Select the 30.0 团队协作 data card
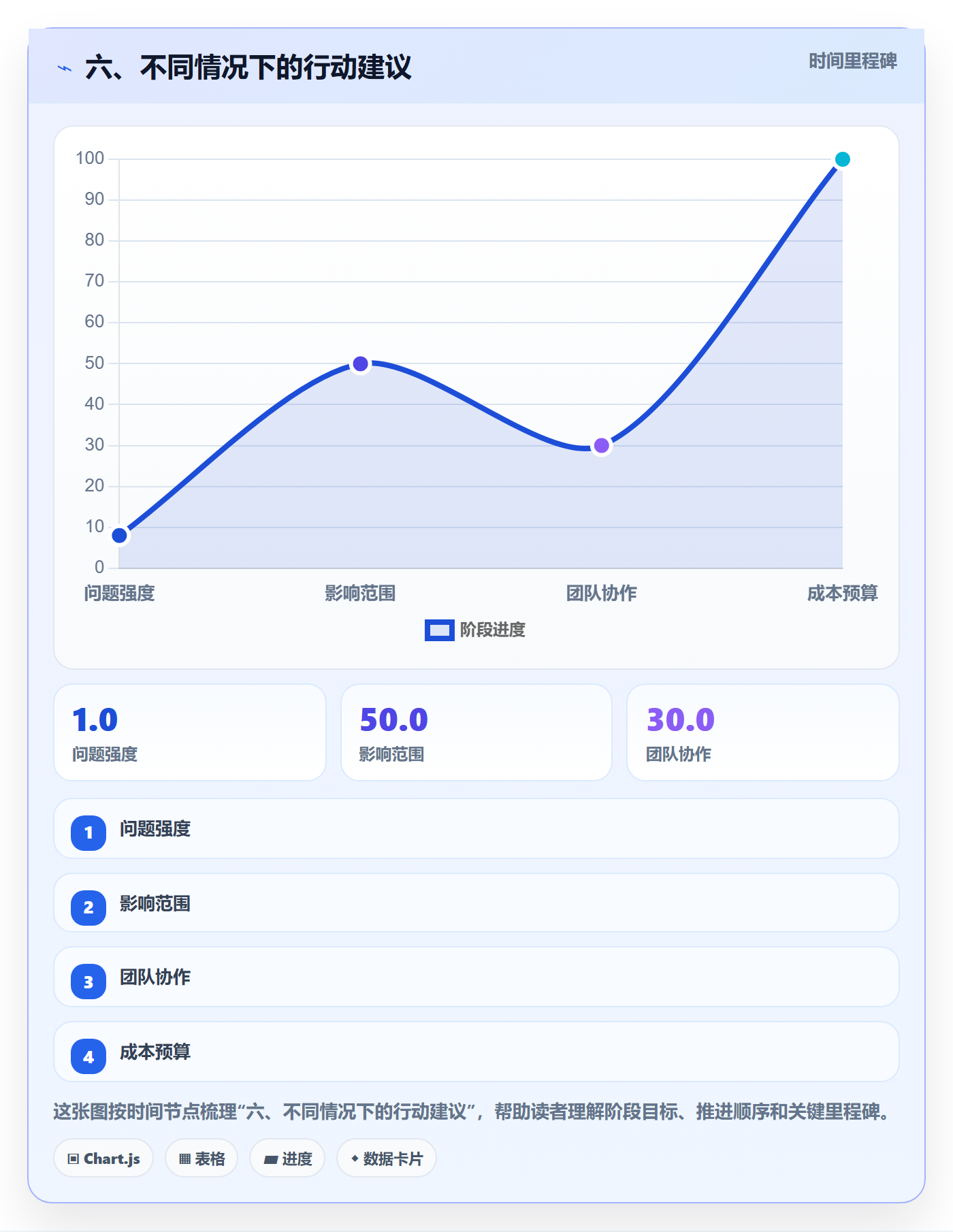The width and height of the screenshot is (953, 1232). pyautogui.click(x=763, y=732)
